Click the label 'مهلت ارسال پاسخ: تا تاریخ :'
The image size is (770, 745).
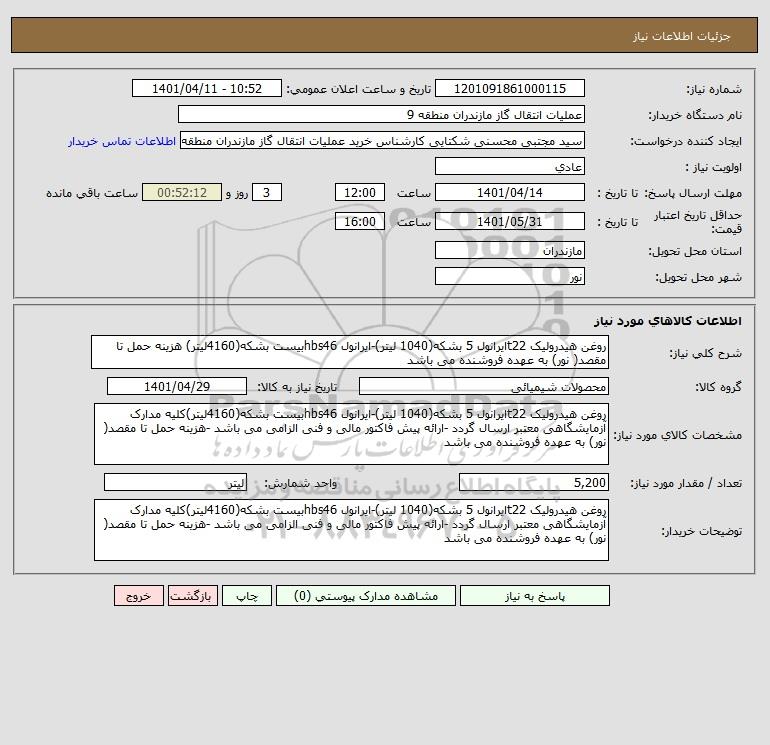[x=669, y=193]
